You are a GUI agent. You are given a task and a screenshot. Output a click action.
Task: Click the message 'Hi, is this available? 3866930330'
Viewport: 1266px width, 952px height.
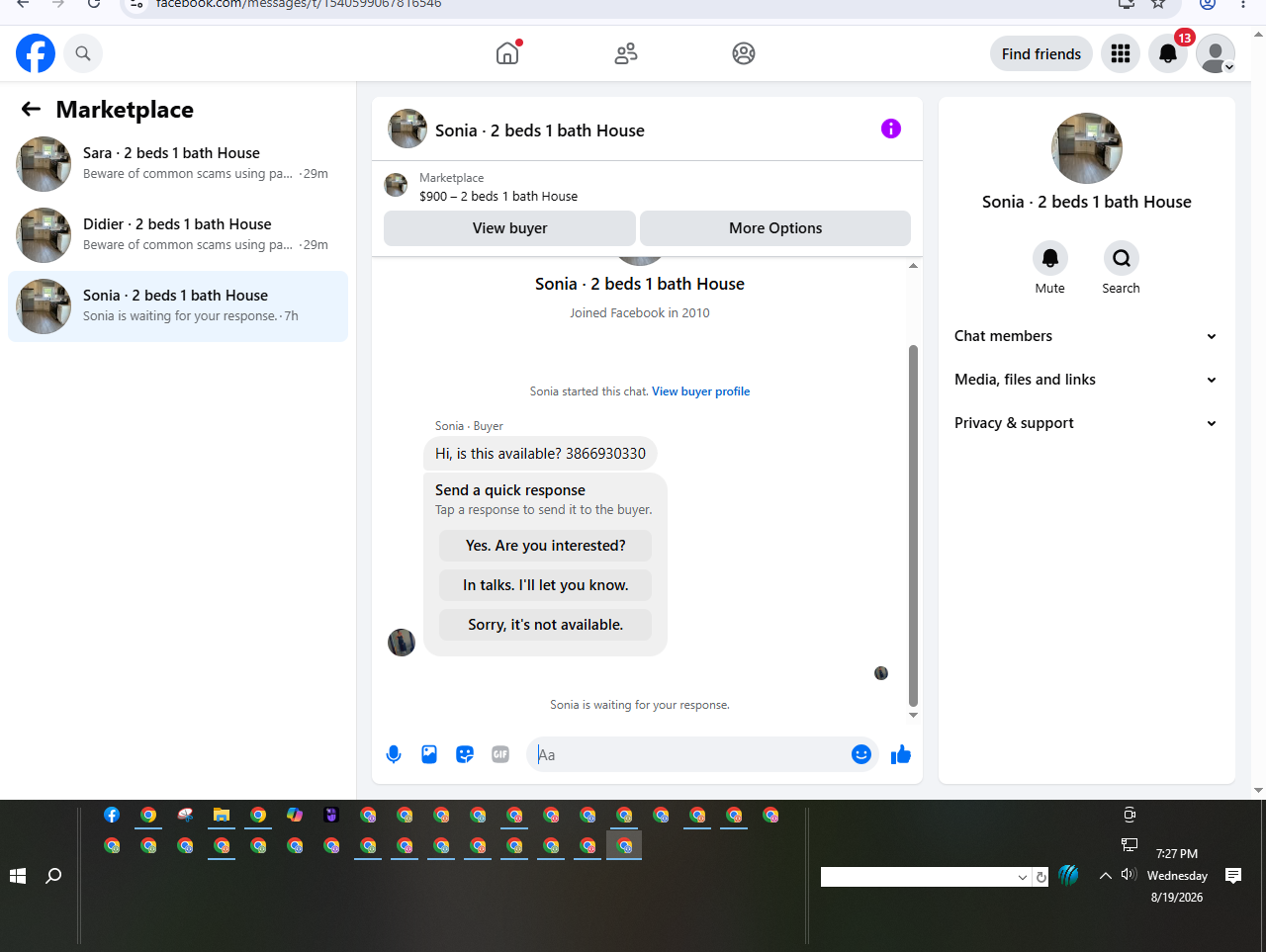(x=540, y=454)
